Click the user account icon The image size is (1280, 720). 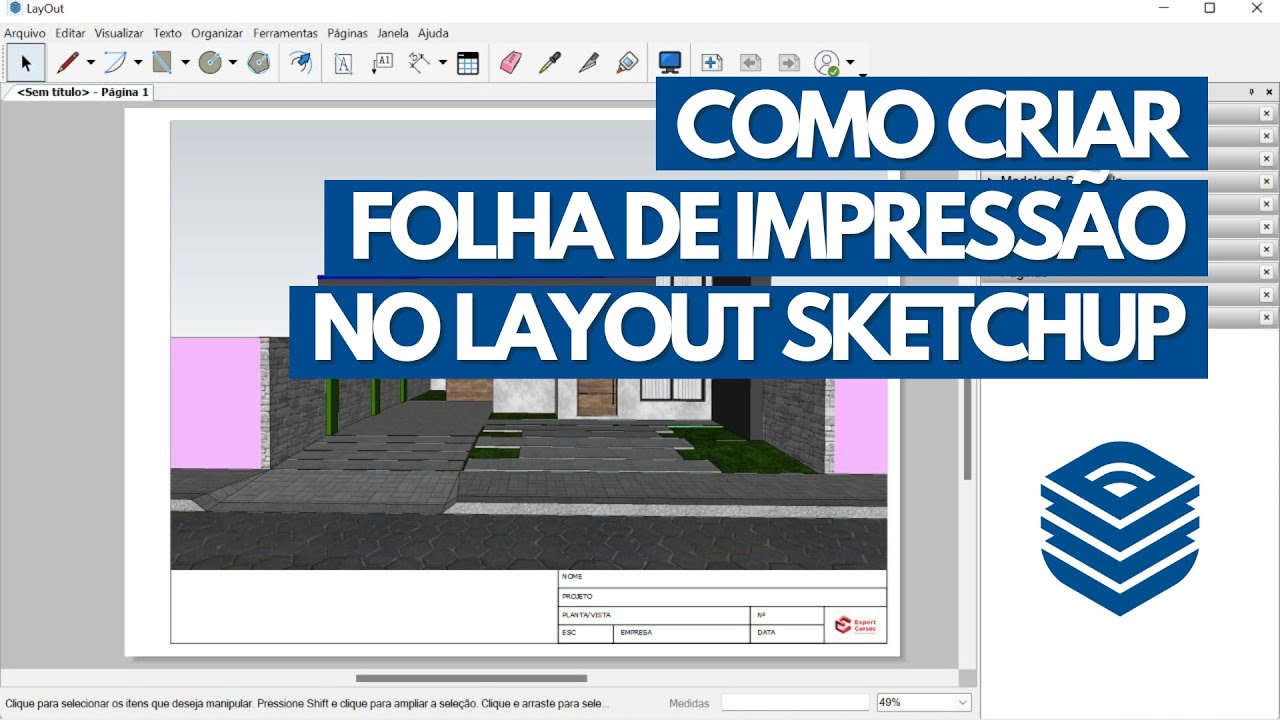827,63
